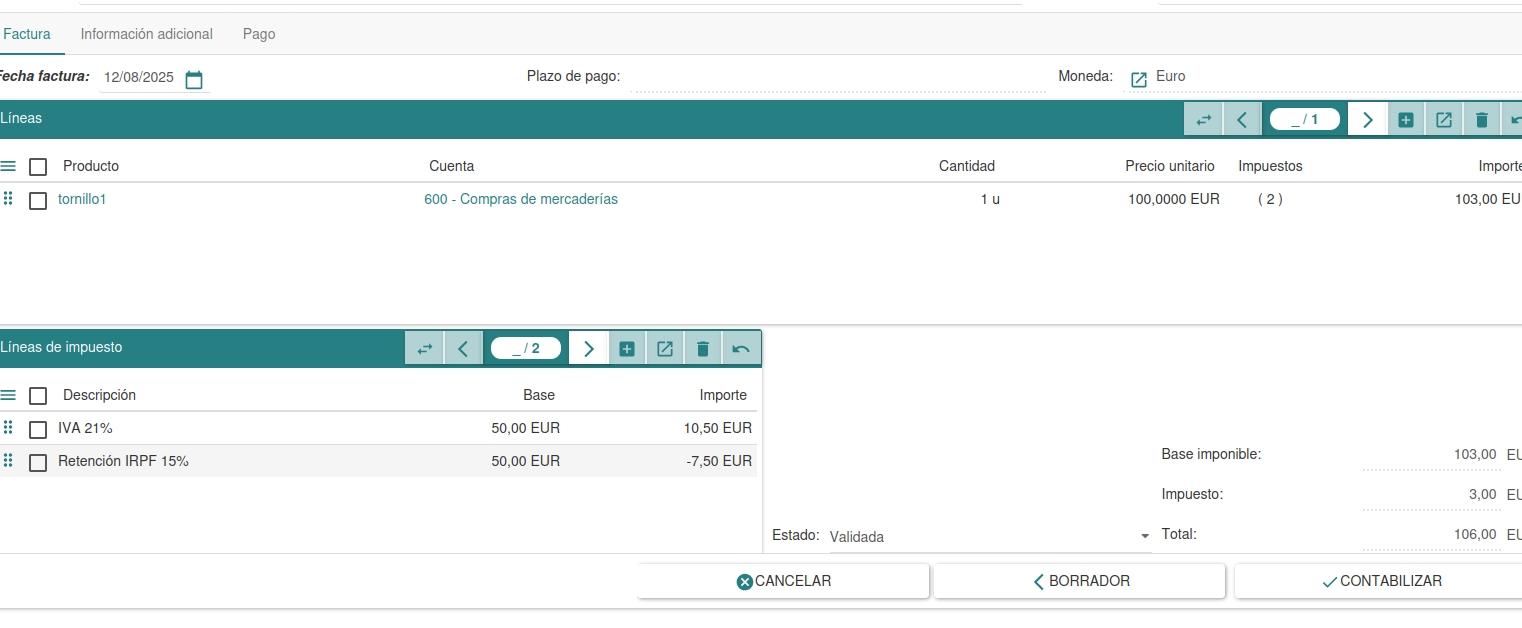Open the Euro currency record icon
The width and height of the screenshot is (1522, 628).
click(x=1138, y=80)
